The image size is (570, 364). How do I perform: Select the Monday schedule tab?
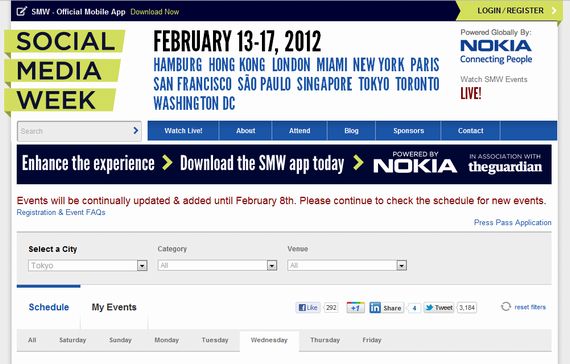pos(166,340)
